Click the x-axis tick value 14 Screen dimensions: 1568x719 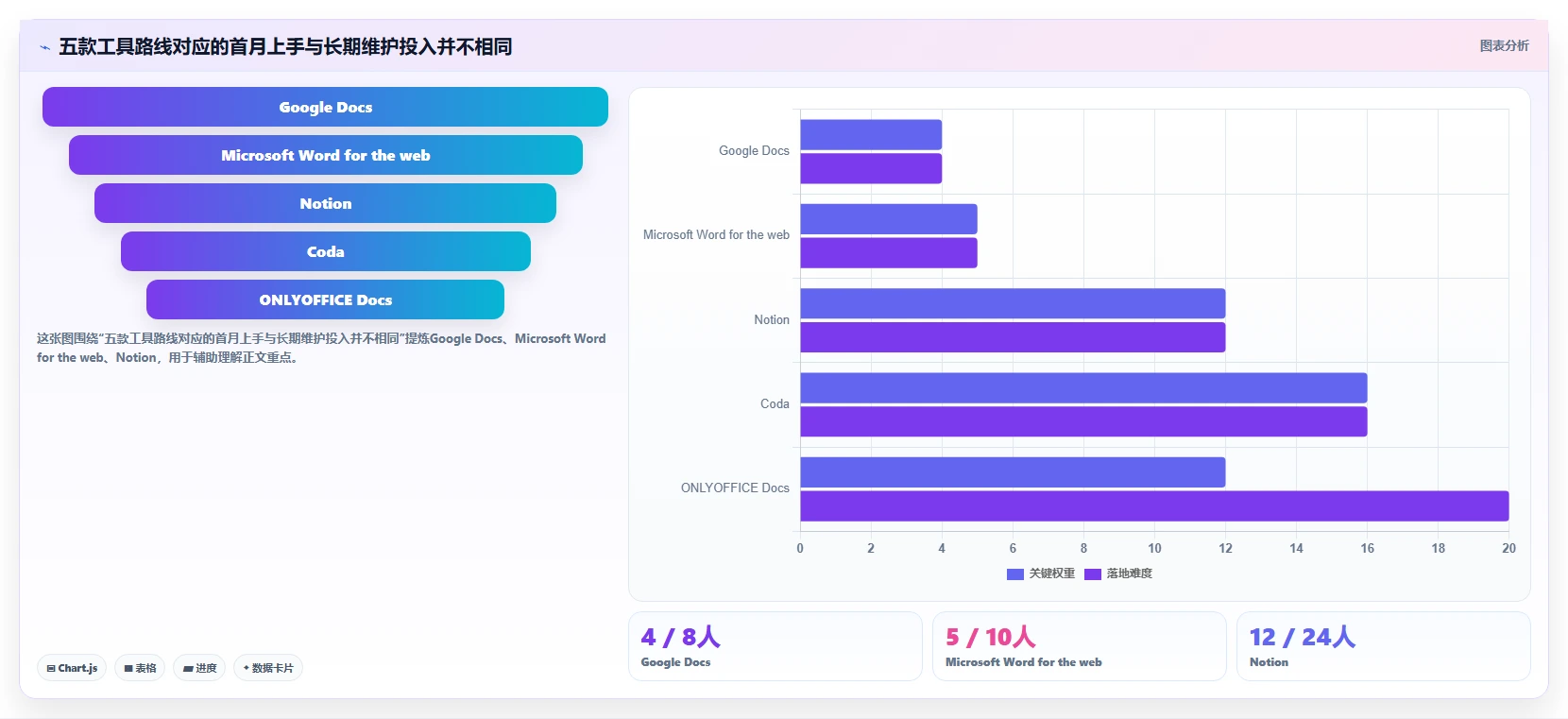1296,548
